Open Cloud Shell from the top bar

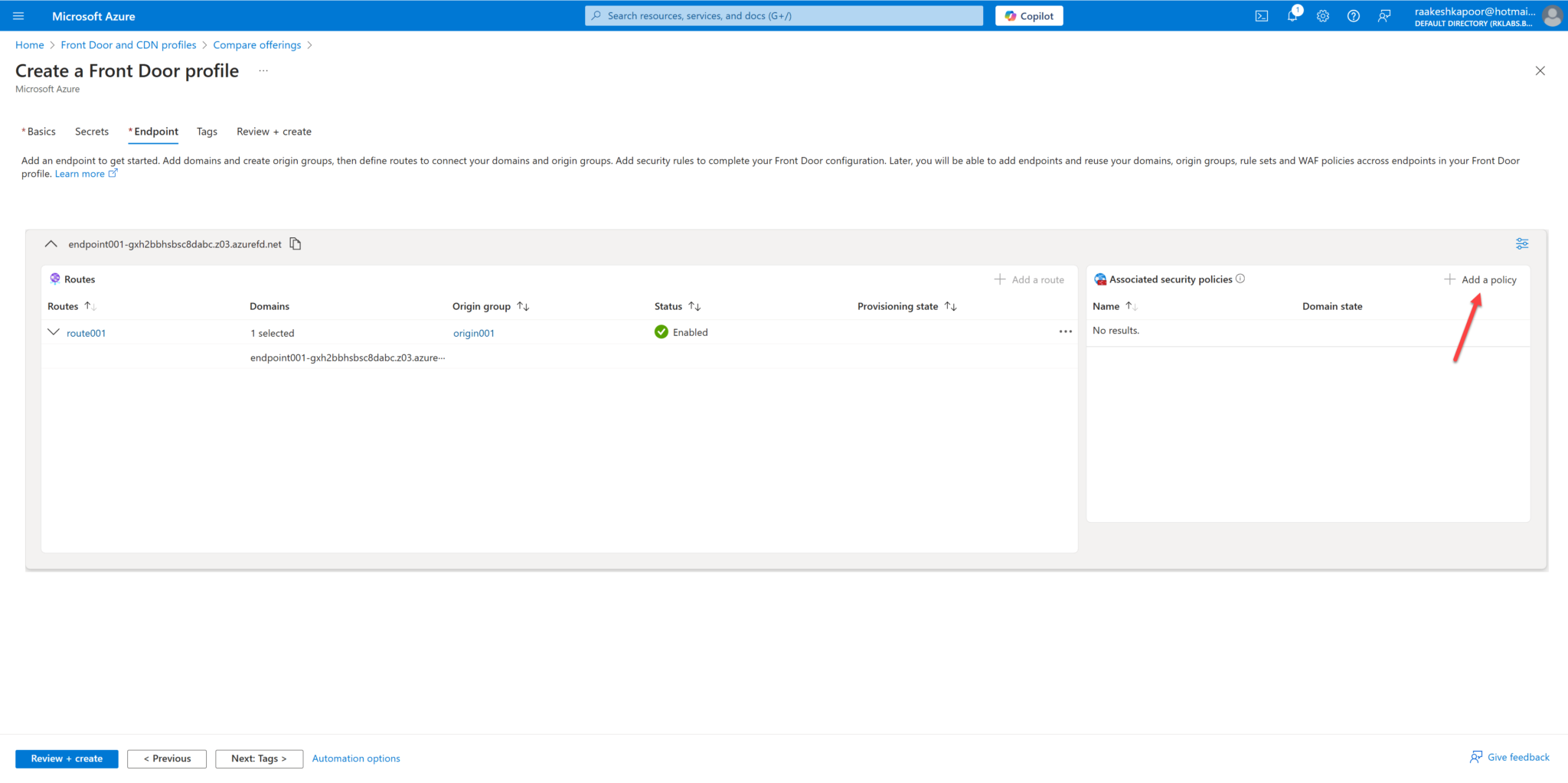pos(1261,15)
